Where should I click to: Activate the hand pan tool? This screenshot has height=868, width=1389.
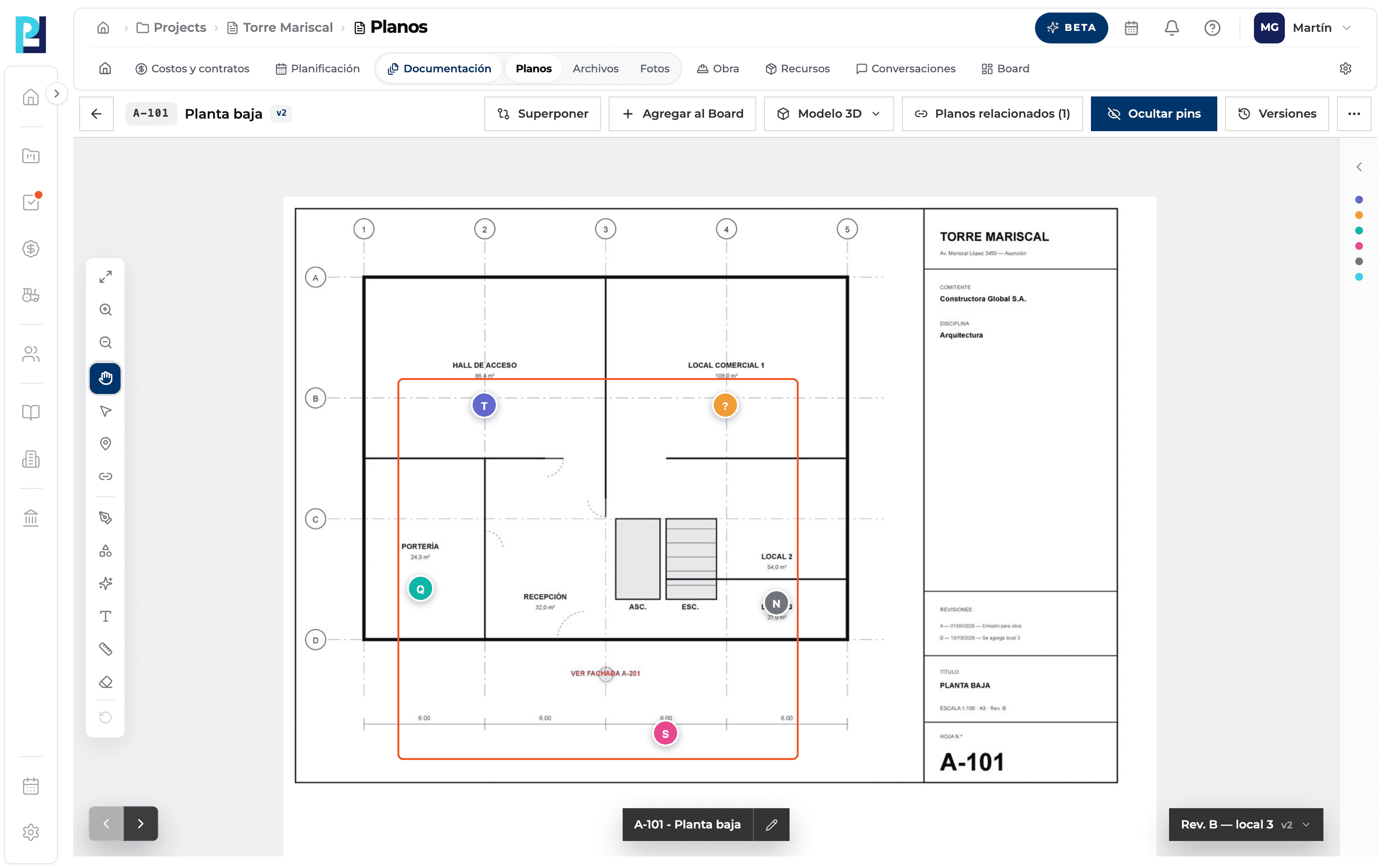[106, 378]
